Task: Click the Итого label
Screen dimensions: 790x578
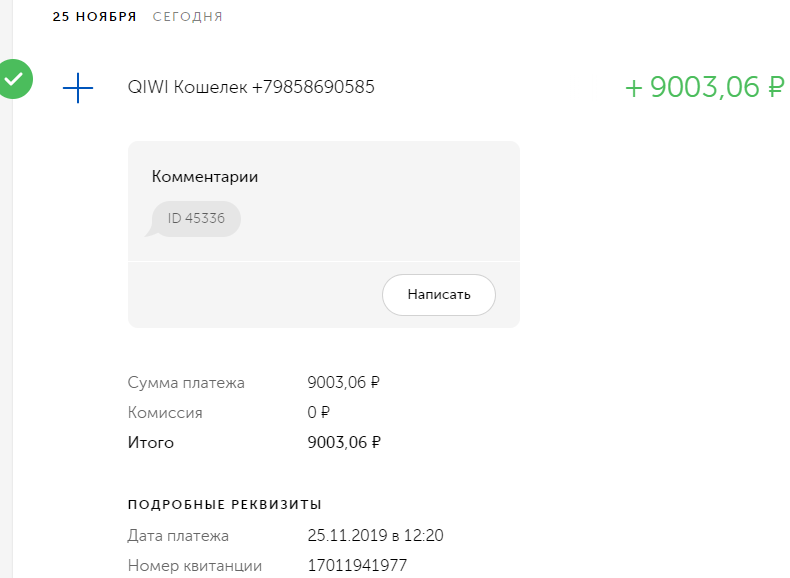Action: (151, 442)
